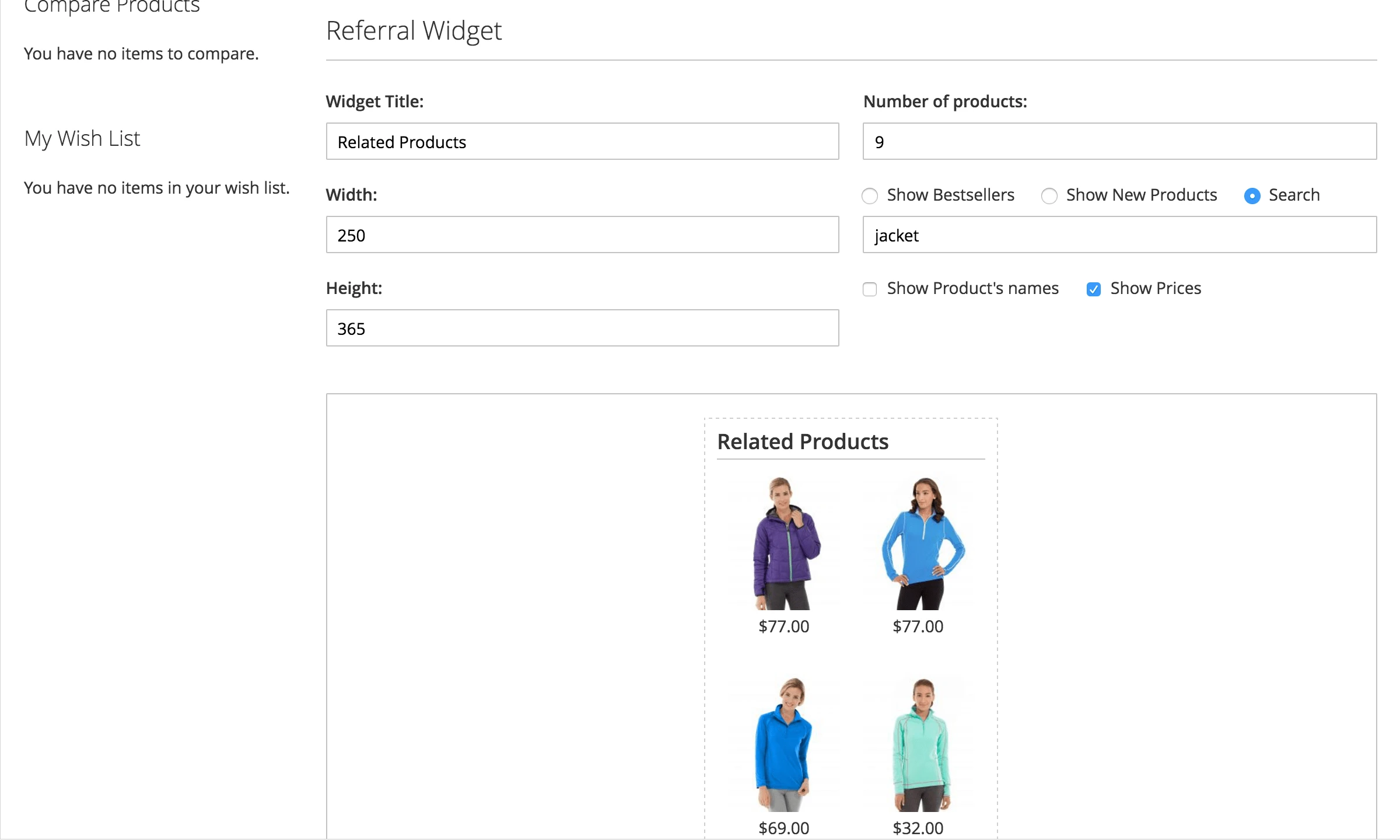Viewport: 1400px width, 840px height.
Task: Choose the Search radio button
Action: (x=1252, y=196)
